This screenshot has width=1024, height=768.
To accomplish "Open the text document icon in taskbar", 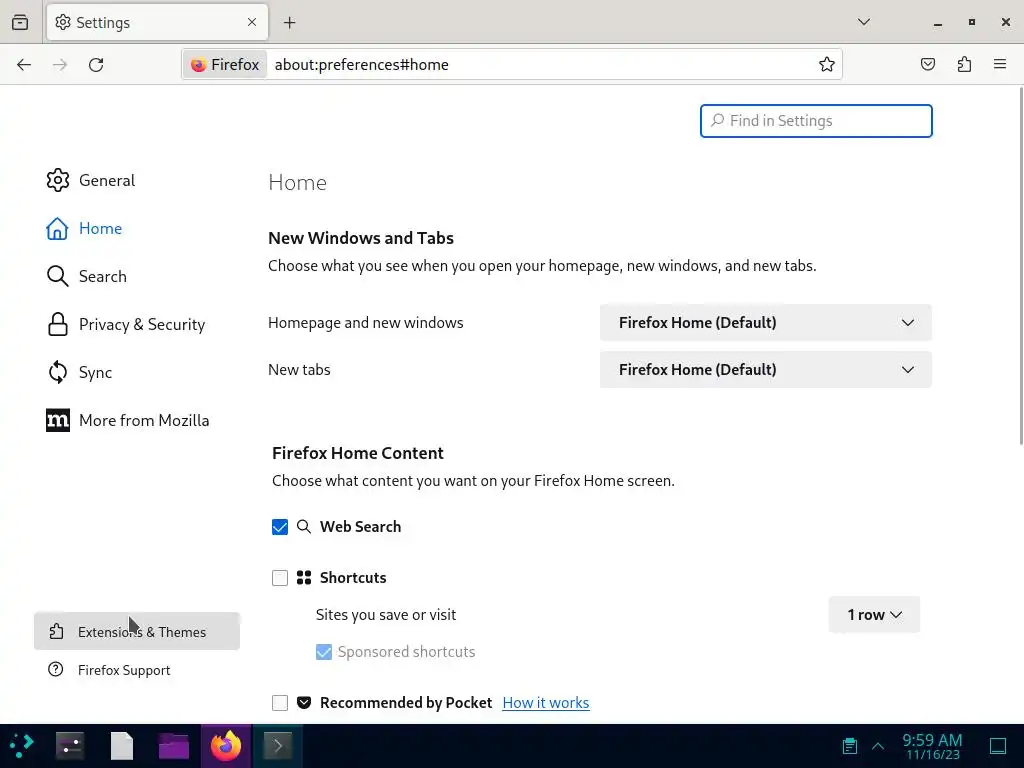I will pos(122,746).
